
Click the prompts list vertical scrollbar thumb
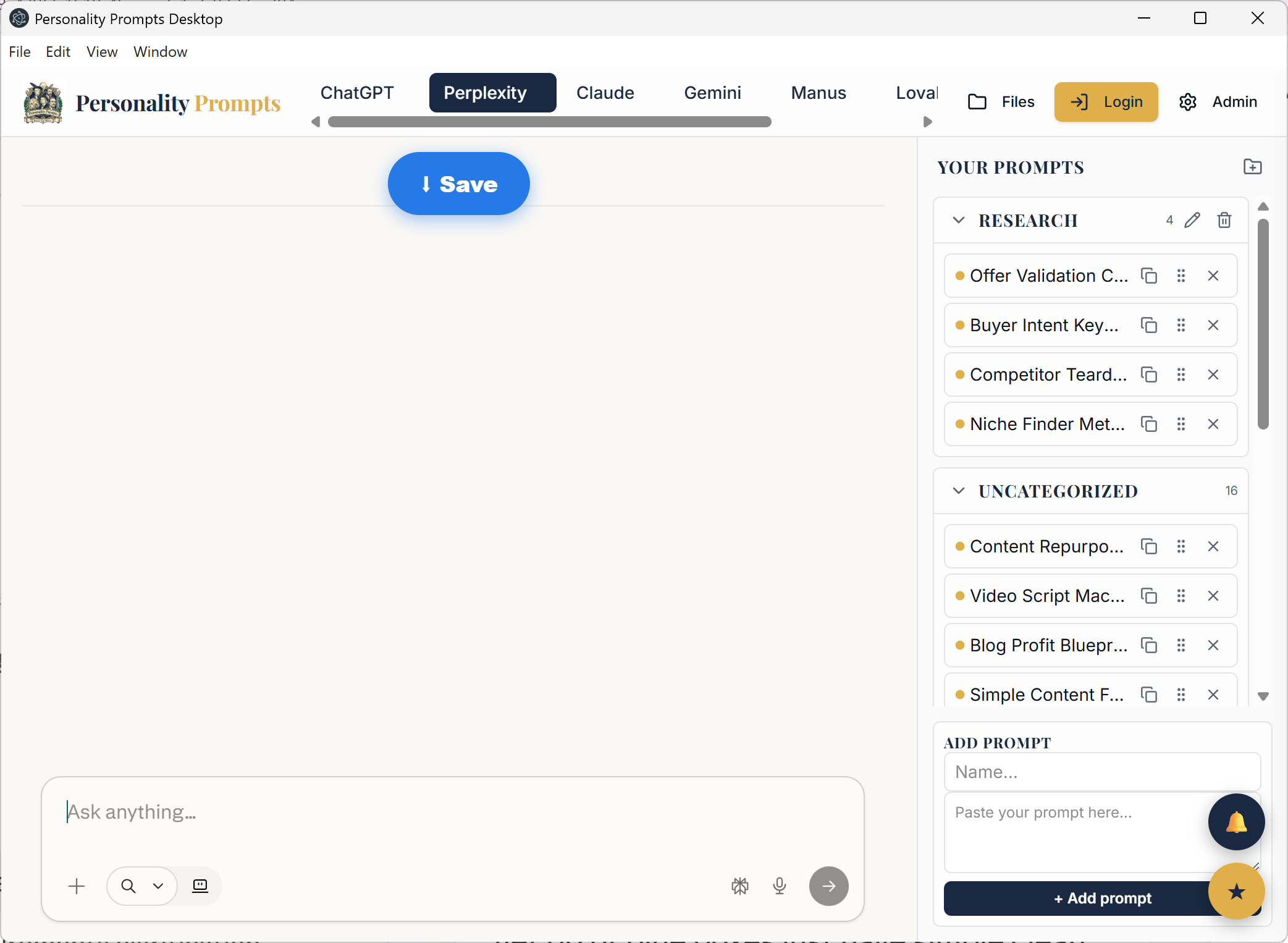pos(1263,324)
